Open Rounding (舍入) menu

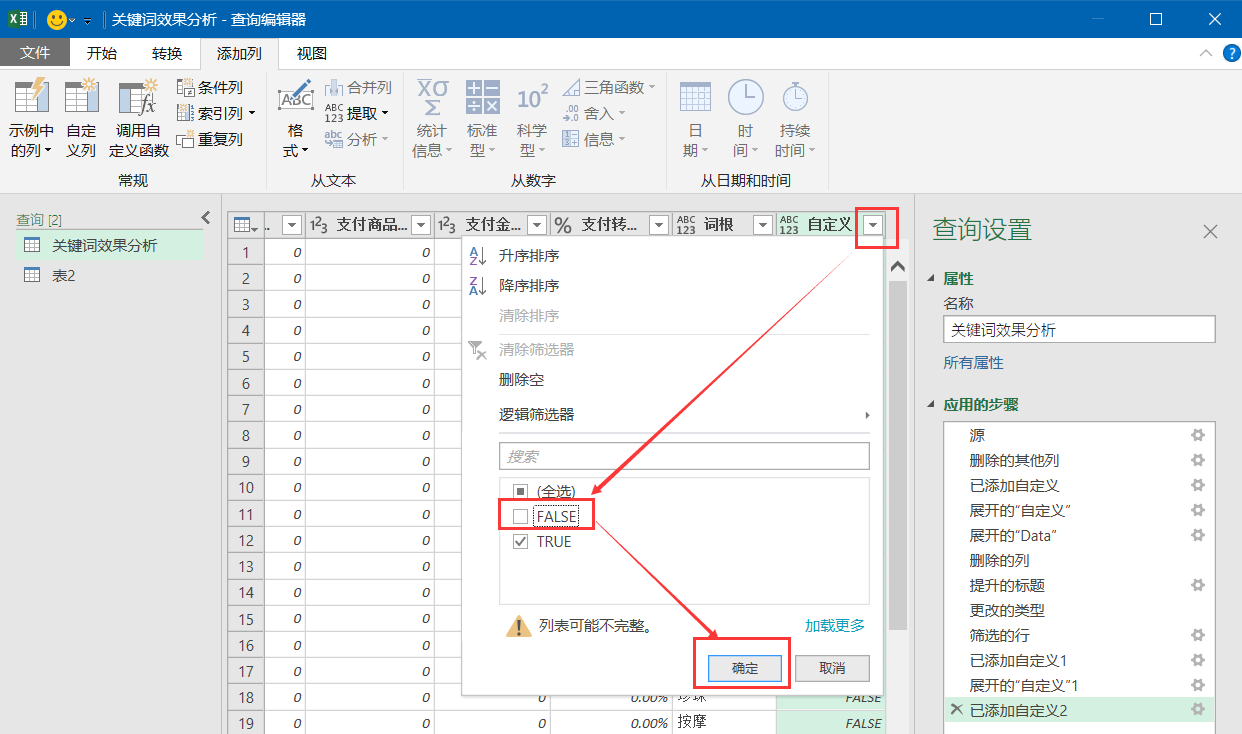(x=594, y=113)
